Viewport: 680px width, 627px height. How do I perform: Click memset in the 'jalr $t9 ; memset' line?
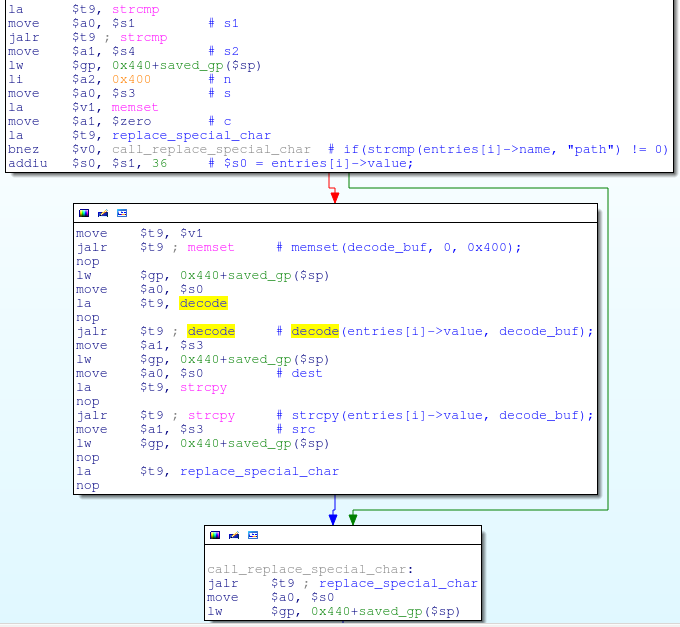coord(211,247)
